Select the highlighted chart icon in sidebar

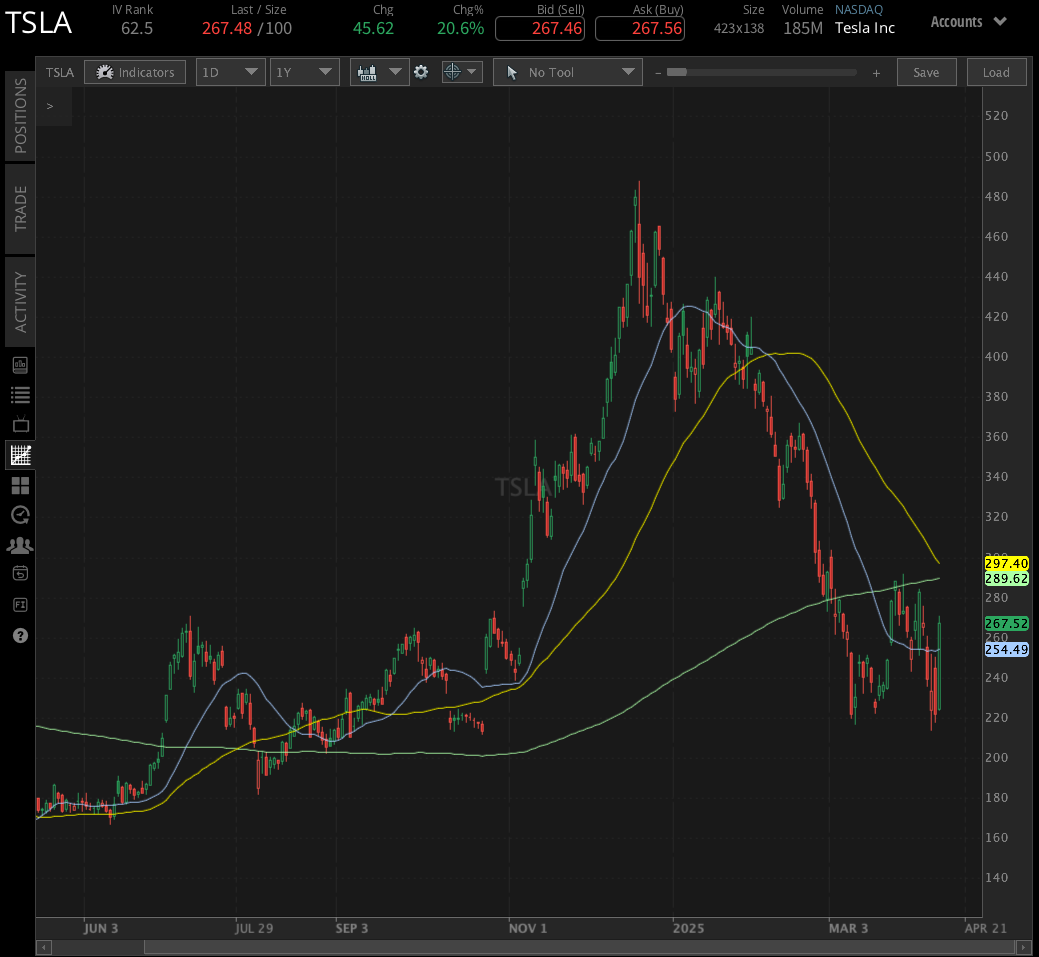tap(20, 454)
